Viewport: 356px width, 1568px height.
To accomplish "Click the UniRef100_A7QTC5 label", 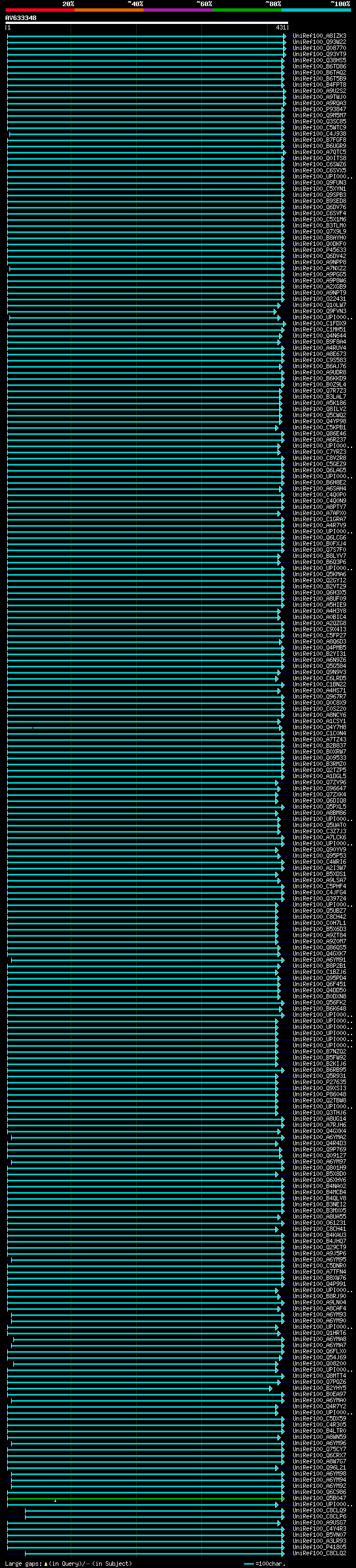I will (319, 152).
